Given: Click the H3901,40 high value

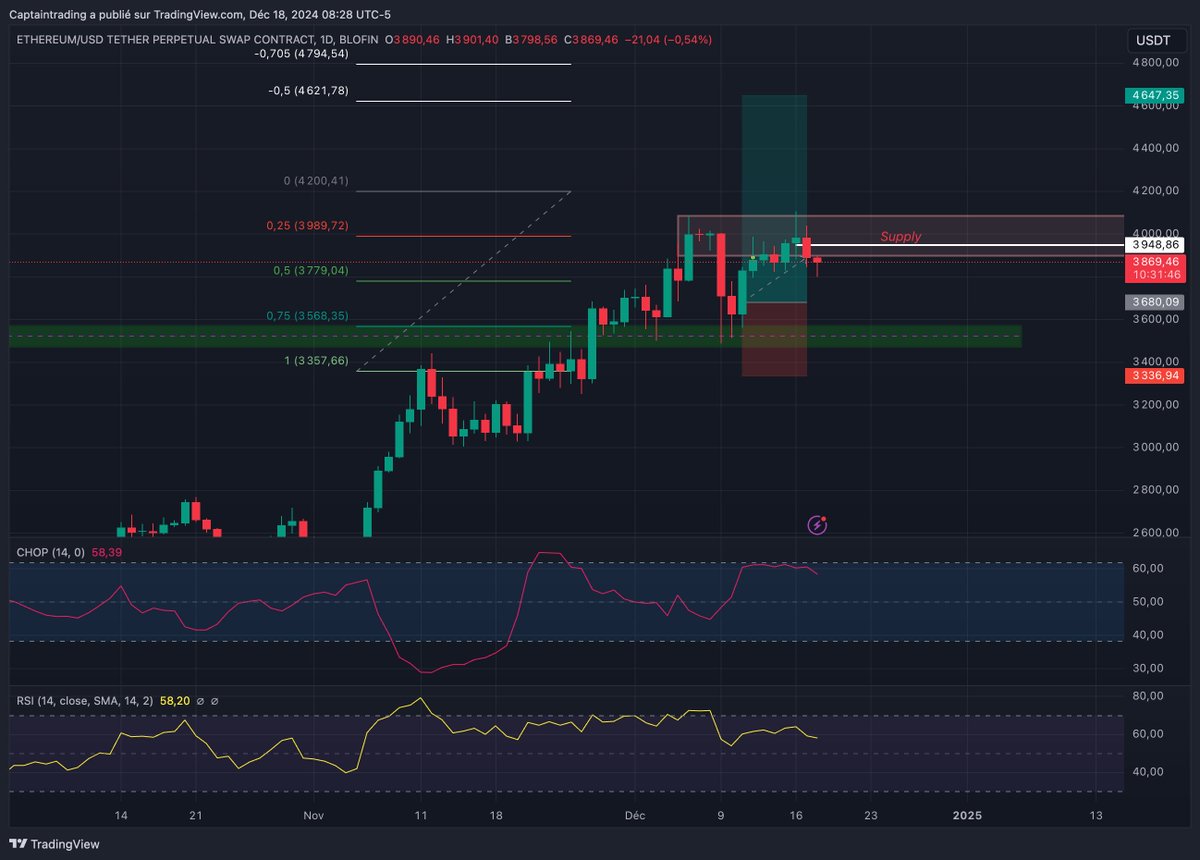Looking at the screenshot, I should click(473, 39).
